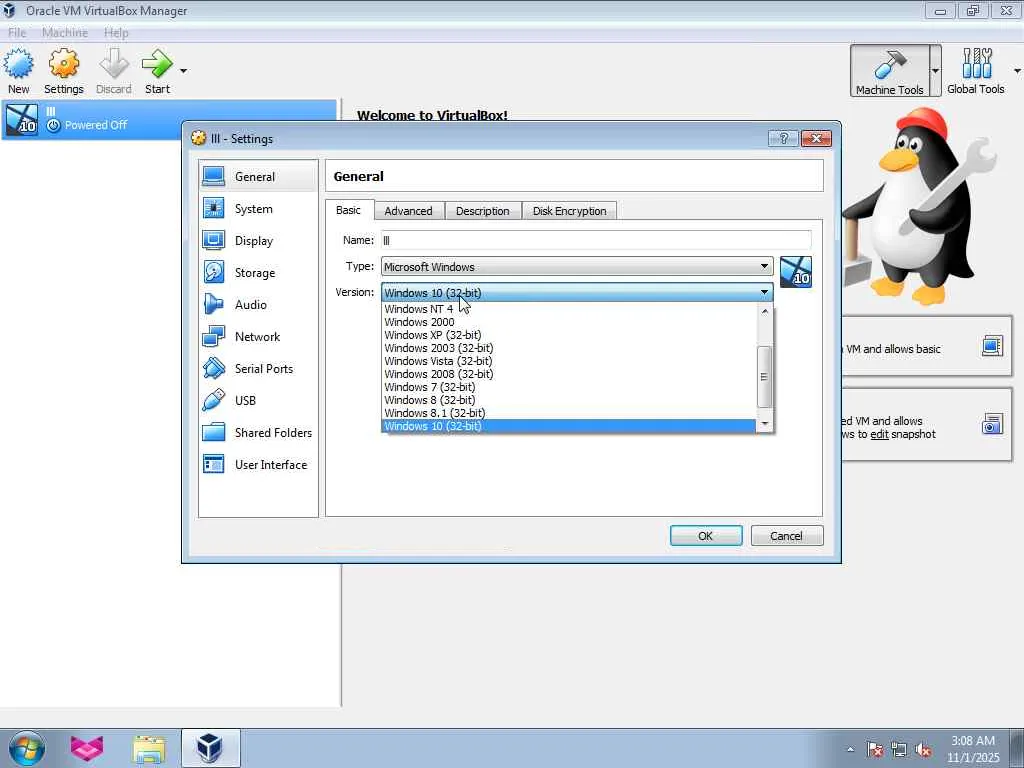This screenshot has height=768, width=1024.
Task: Open the Machine Tools dropdown arrow
Action: (x=936, y=71)
